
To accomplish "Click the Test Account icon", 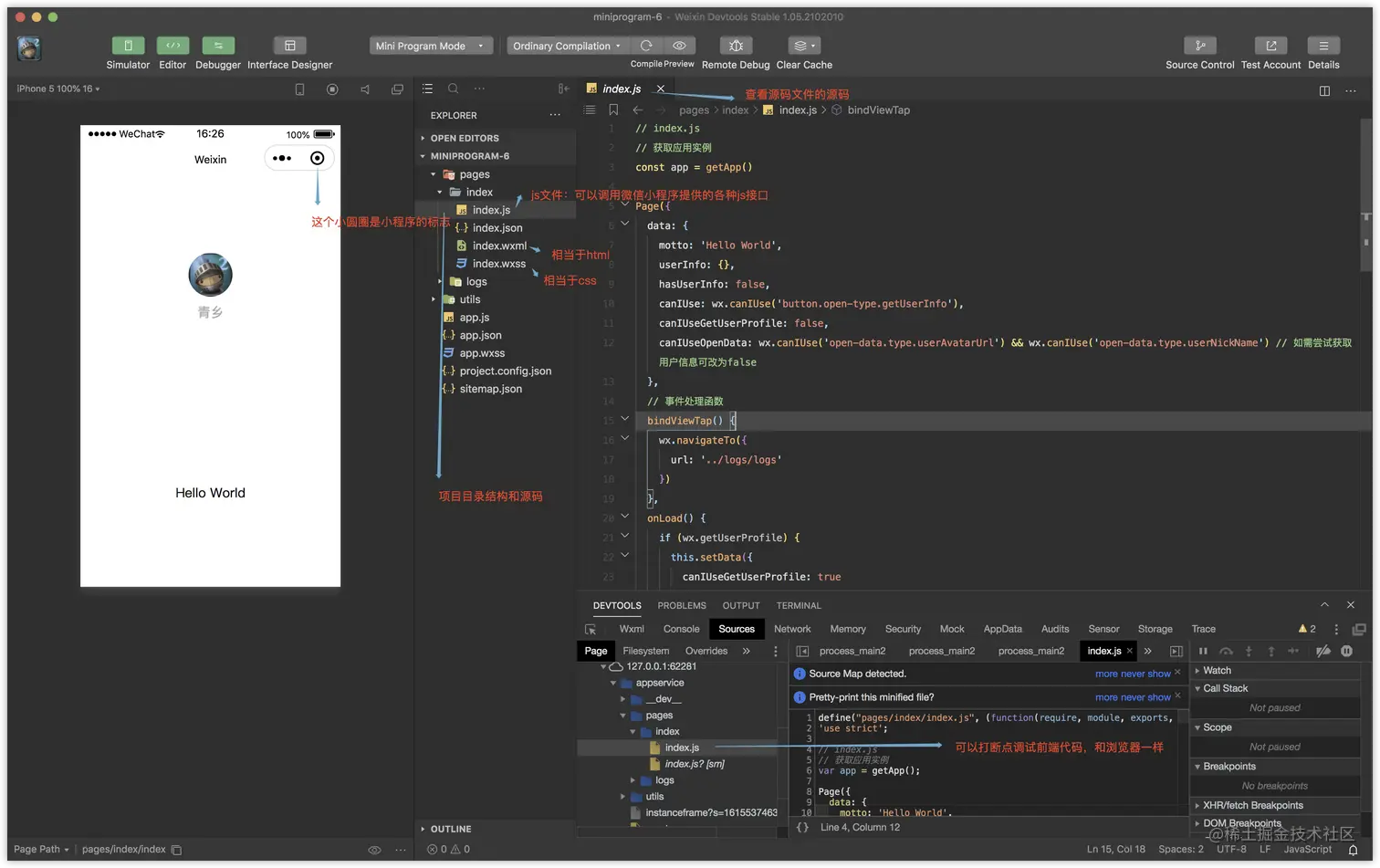I will click(1270, 46).
